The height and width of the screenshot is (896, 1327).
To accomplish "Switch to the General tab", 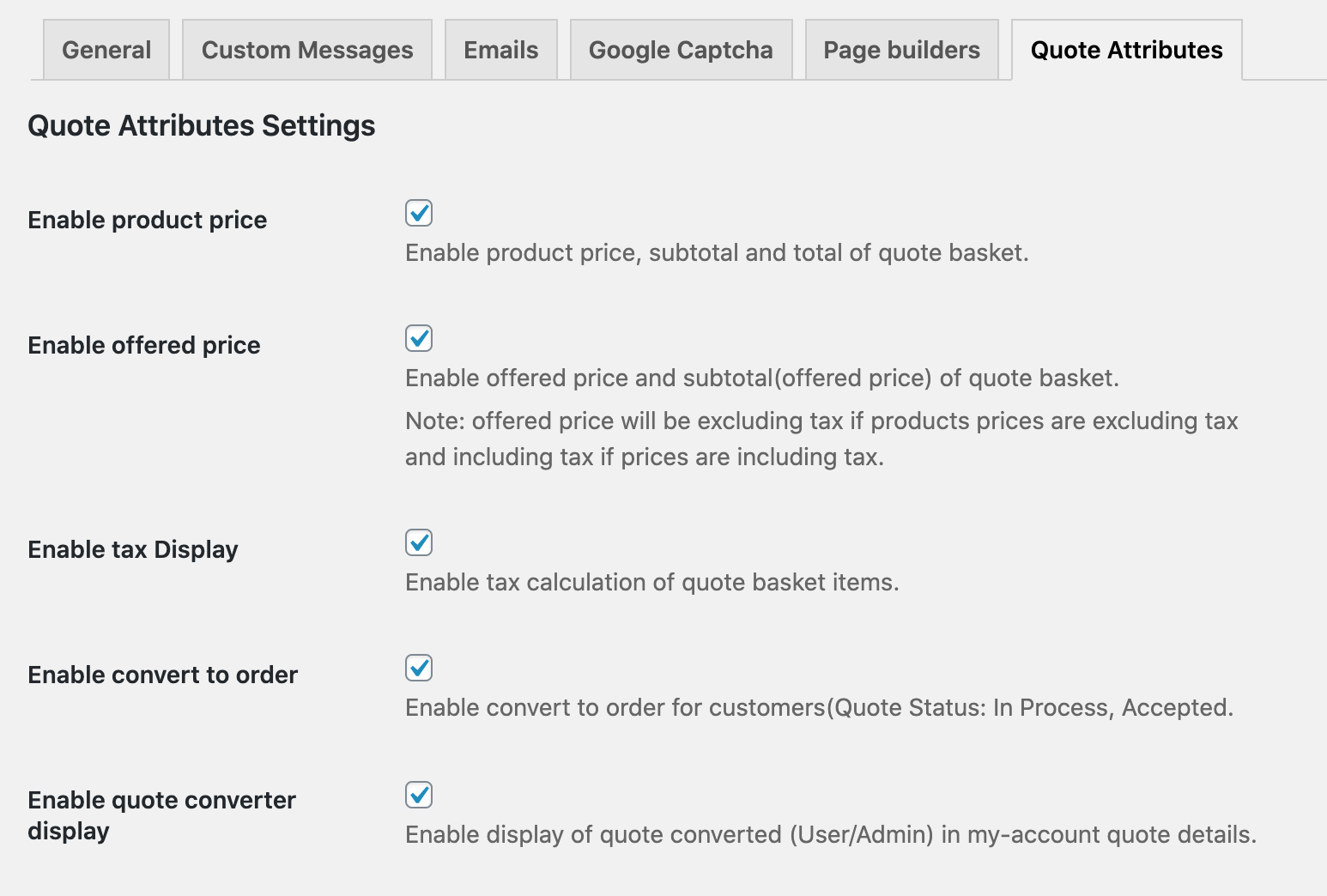I will (x=106, y=50).
